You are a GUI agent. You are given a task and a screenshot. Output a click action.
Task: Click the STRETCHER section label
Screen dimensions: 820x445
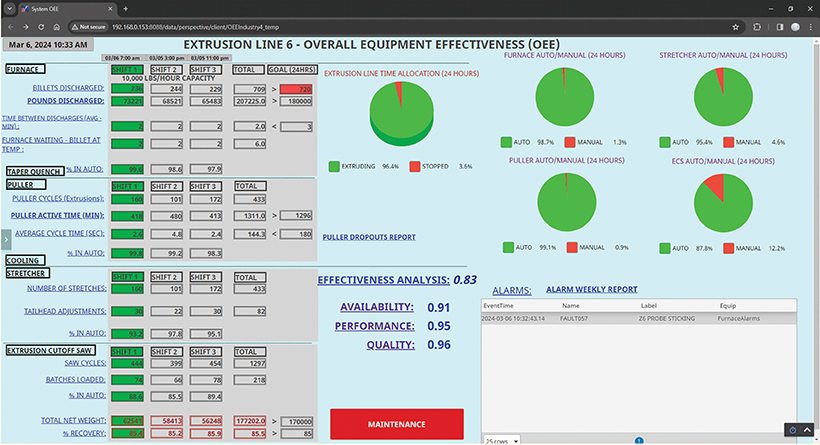pyautogui.click(x=27, y=273)
